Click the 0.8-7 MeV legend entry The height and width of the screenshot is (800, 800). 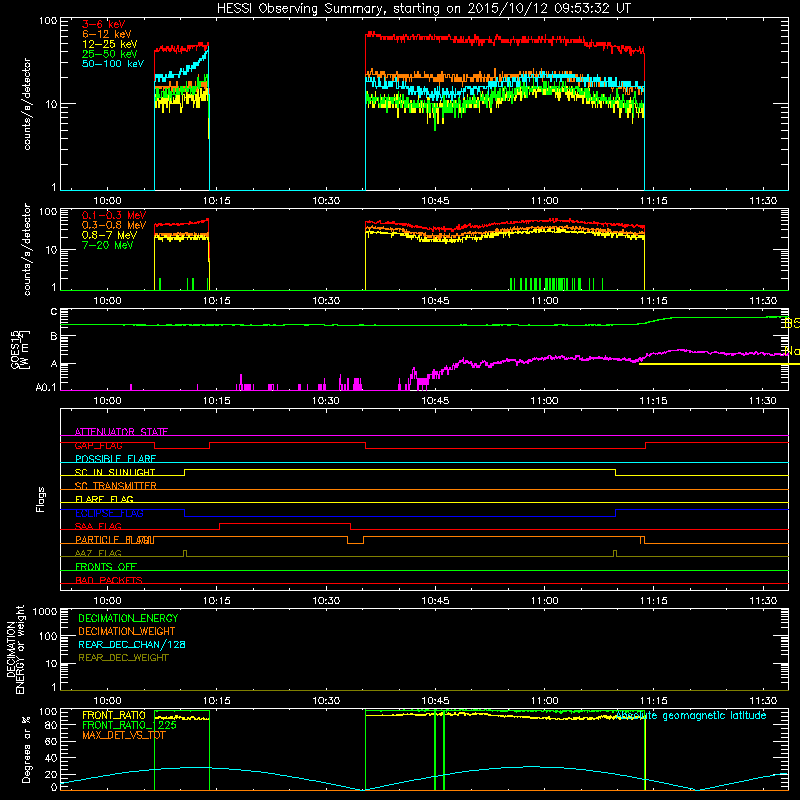coord(109,235)
